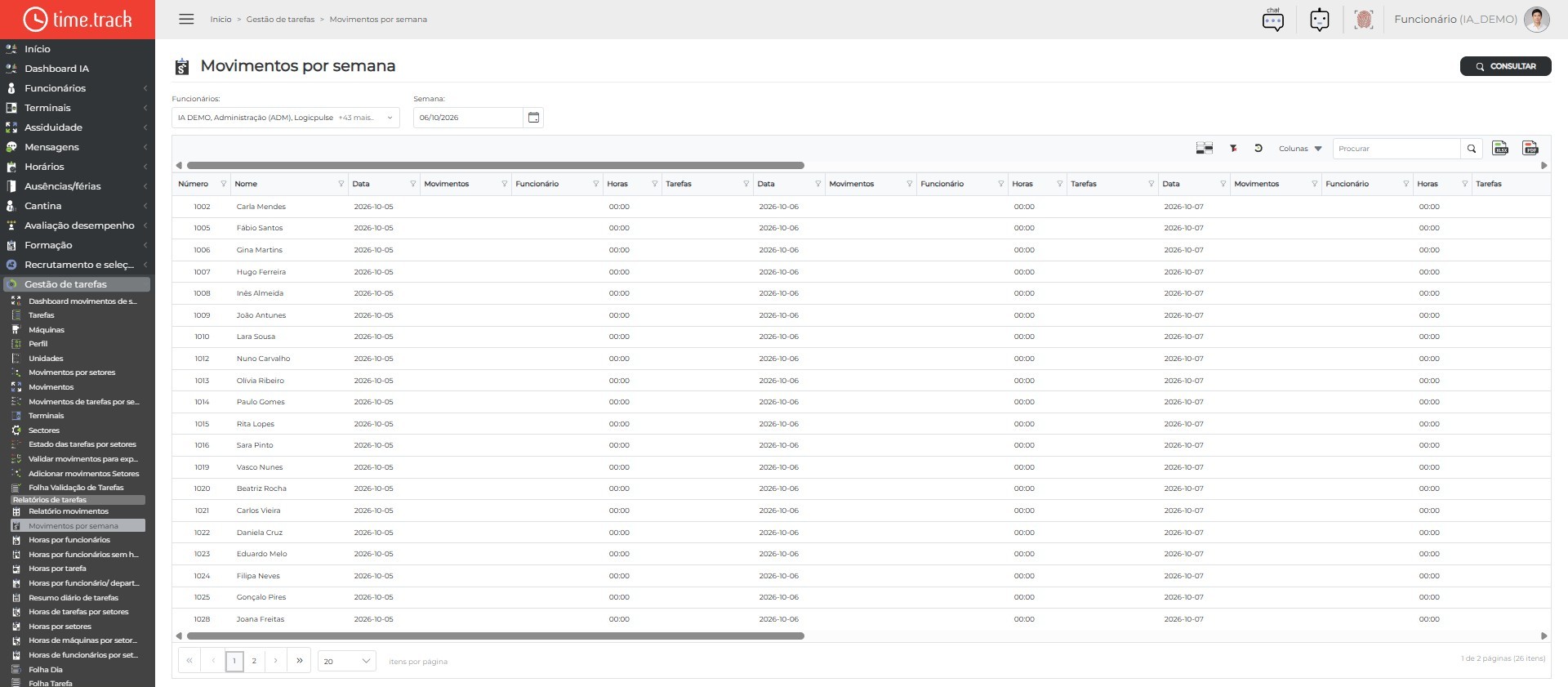This screenshot has height=687, width=1568.
Task: Open items per page dropdown
Action: (x=347, y=661)
